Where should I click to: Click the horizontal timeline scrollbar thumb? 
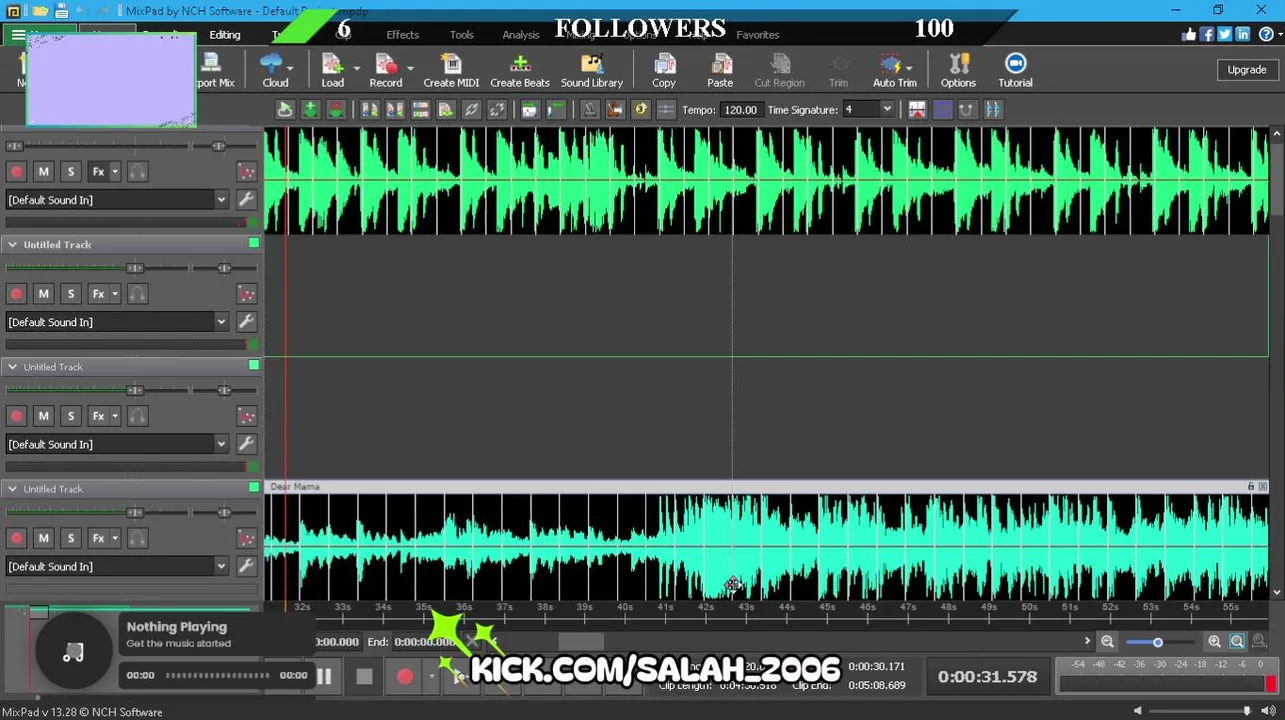[581, 641]
